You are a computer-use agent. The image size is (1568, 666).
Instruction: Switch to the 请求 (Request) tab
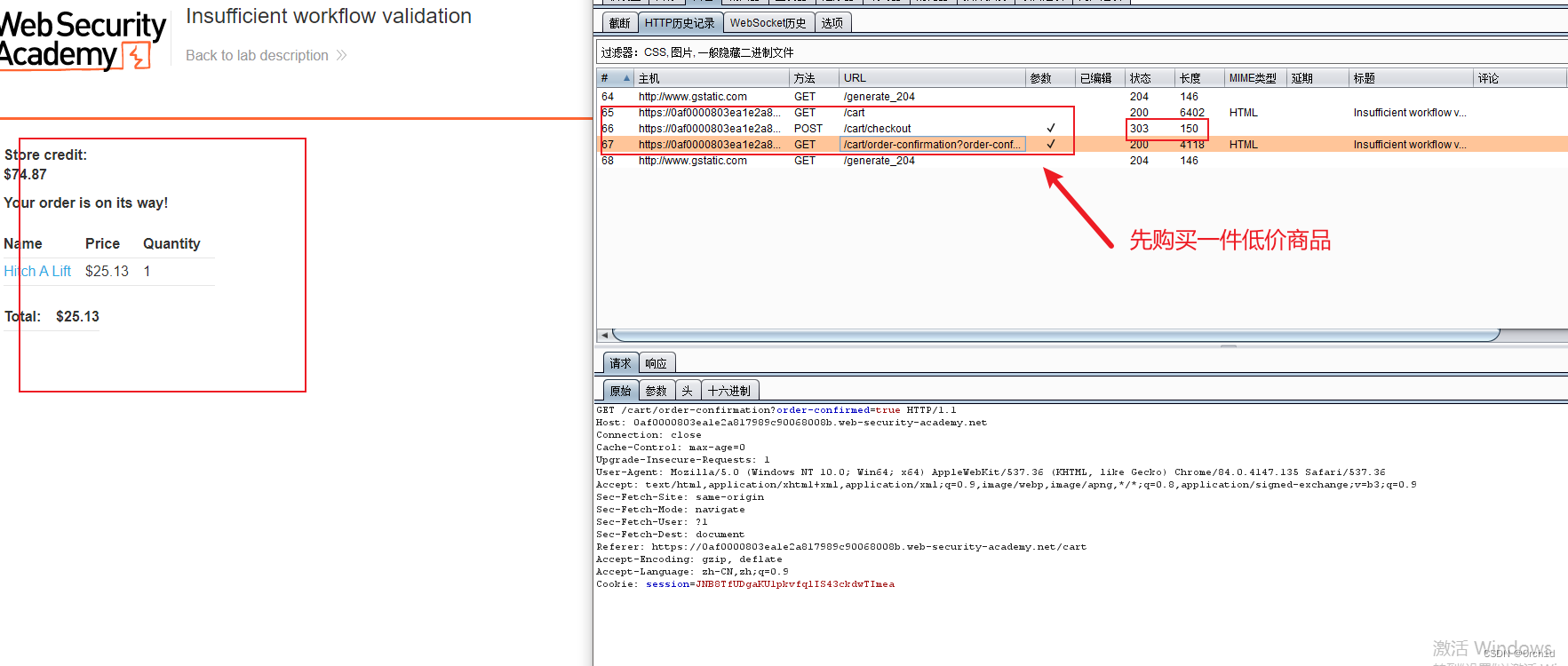coord(620,363)
